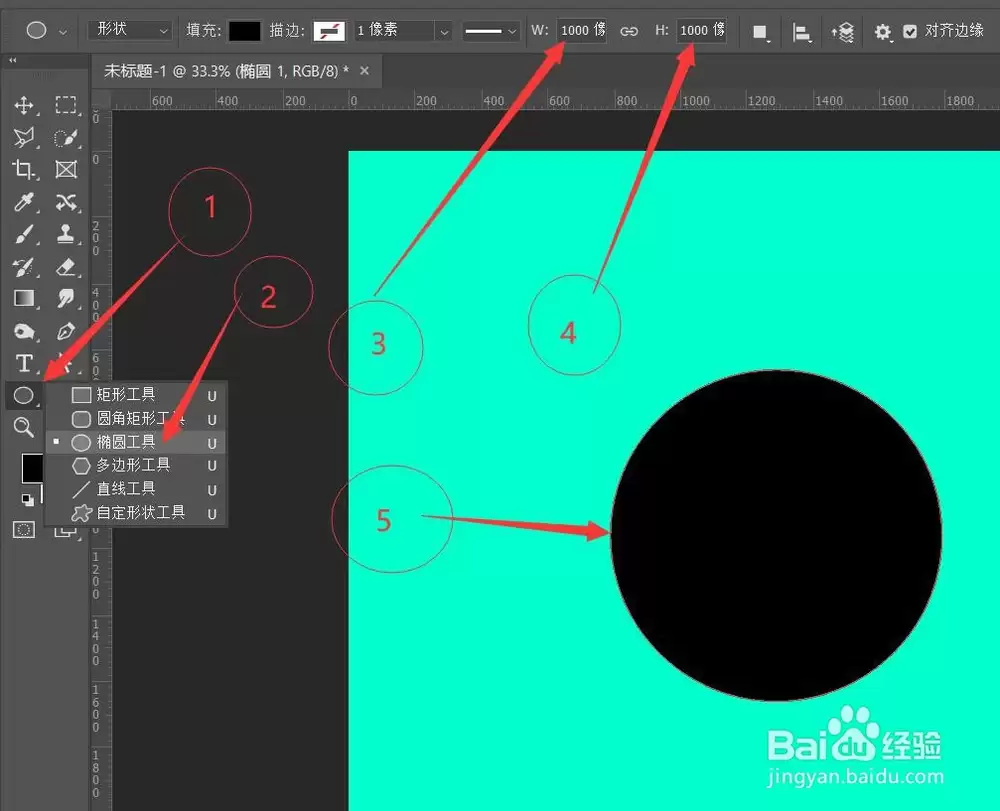This screenshot has height=811, width=1000.
Task: Select the Zoom tool
Action: [x=24, y=427]
